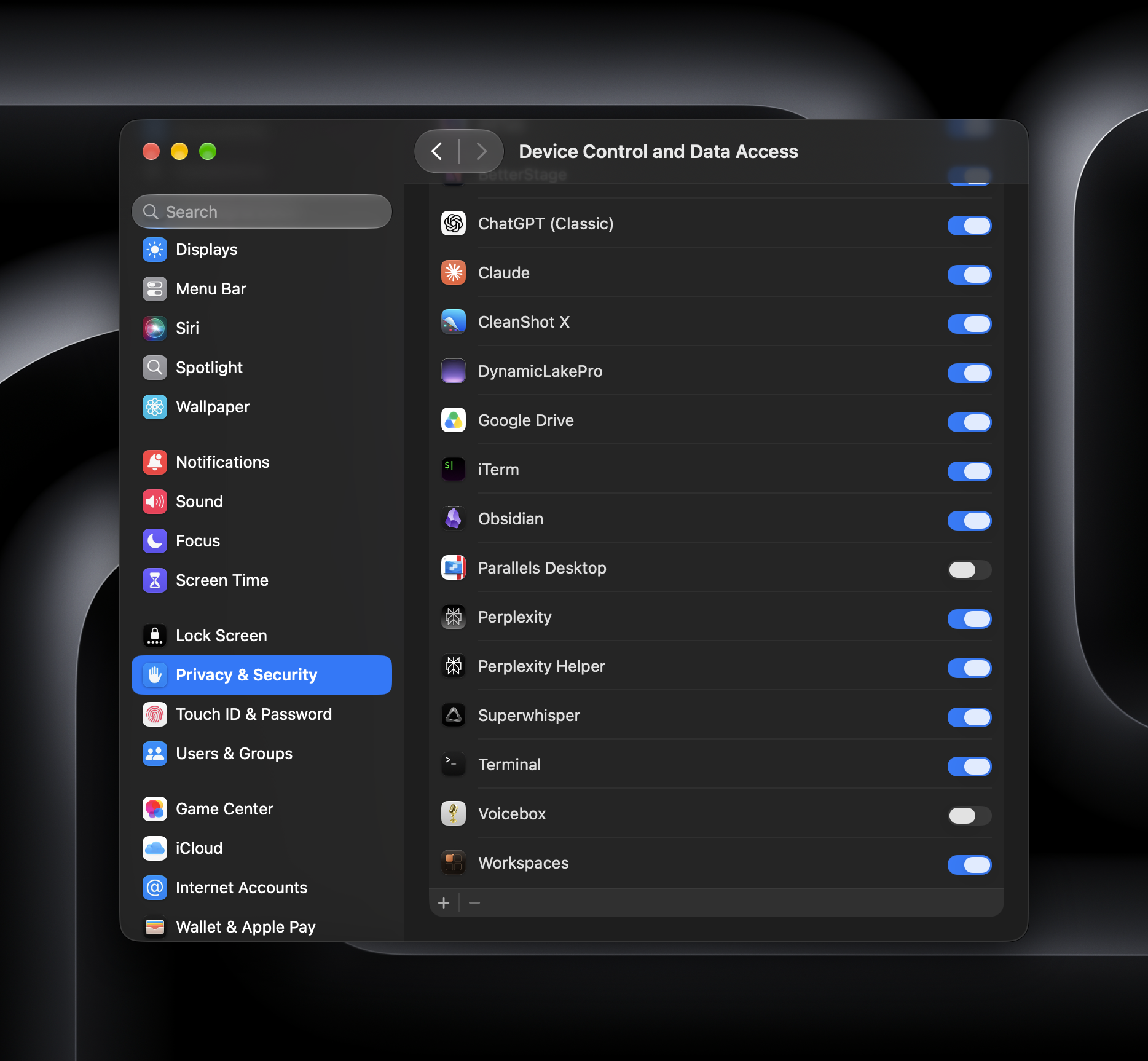Go back using the left chevron
Screen dimensions: 1148x1061
437,151
